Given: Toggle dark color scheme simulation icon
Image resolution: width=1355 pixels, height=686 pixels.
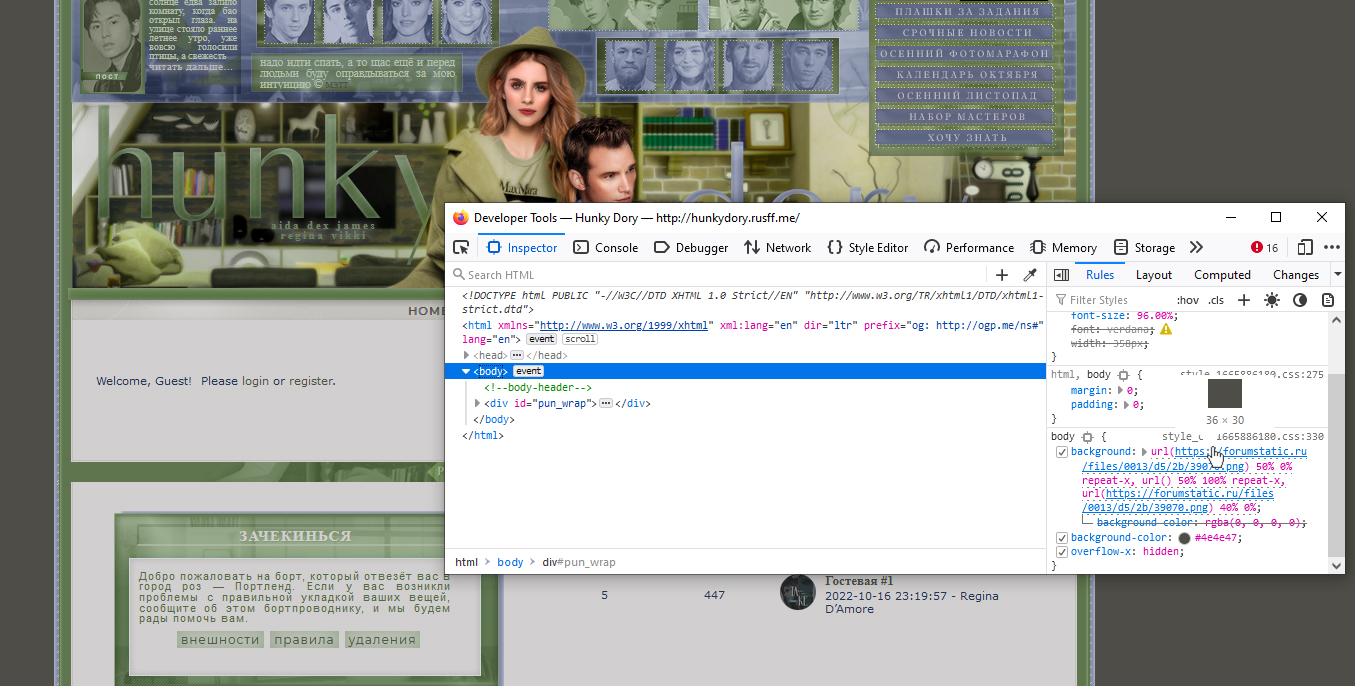Looking at the screenshot, I should point(1300,300).
